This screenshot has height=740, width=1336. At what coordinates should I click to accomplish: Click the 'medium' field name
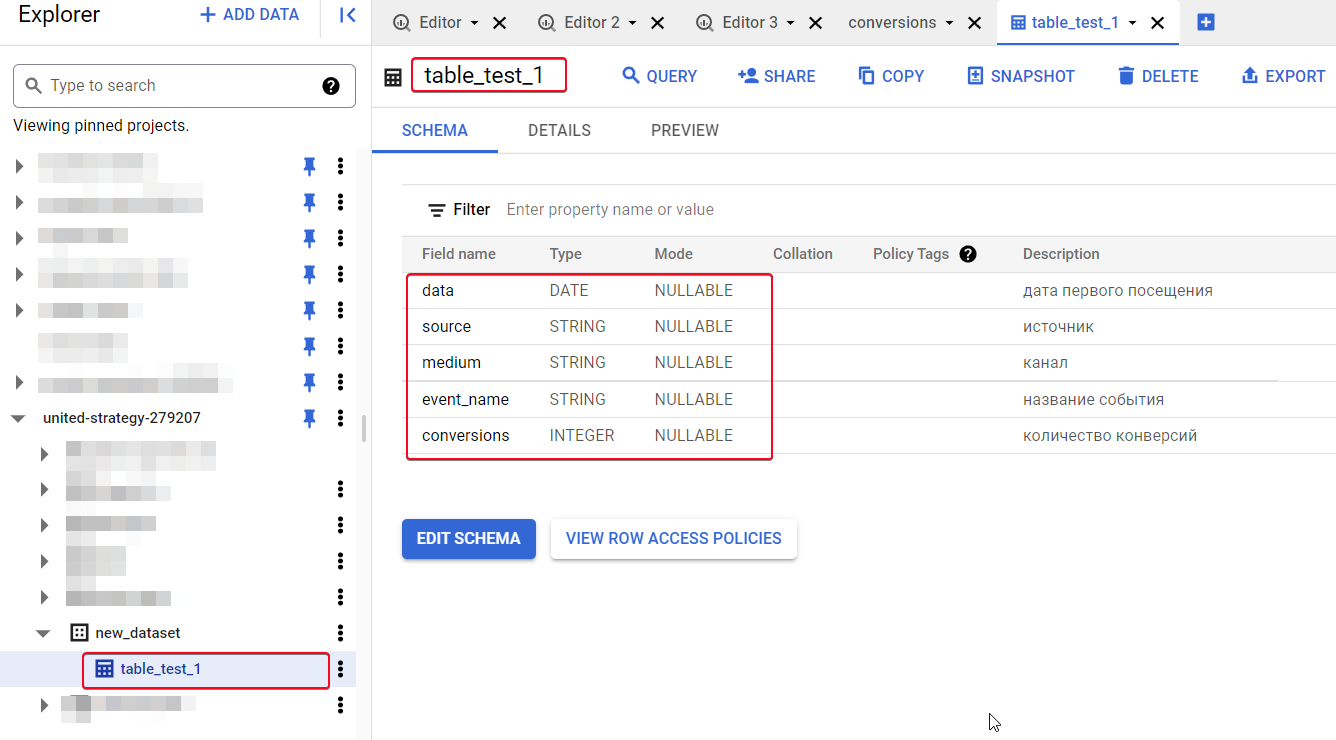point(451,363)
